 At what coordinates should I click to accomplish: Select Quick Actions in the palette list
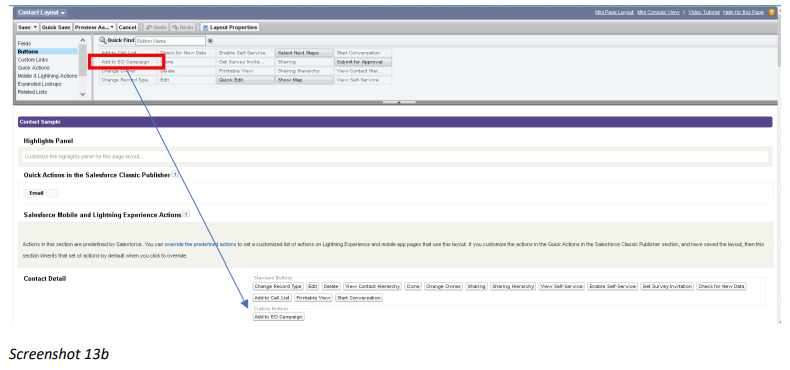coord(33,68)
